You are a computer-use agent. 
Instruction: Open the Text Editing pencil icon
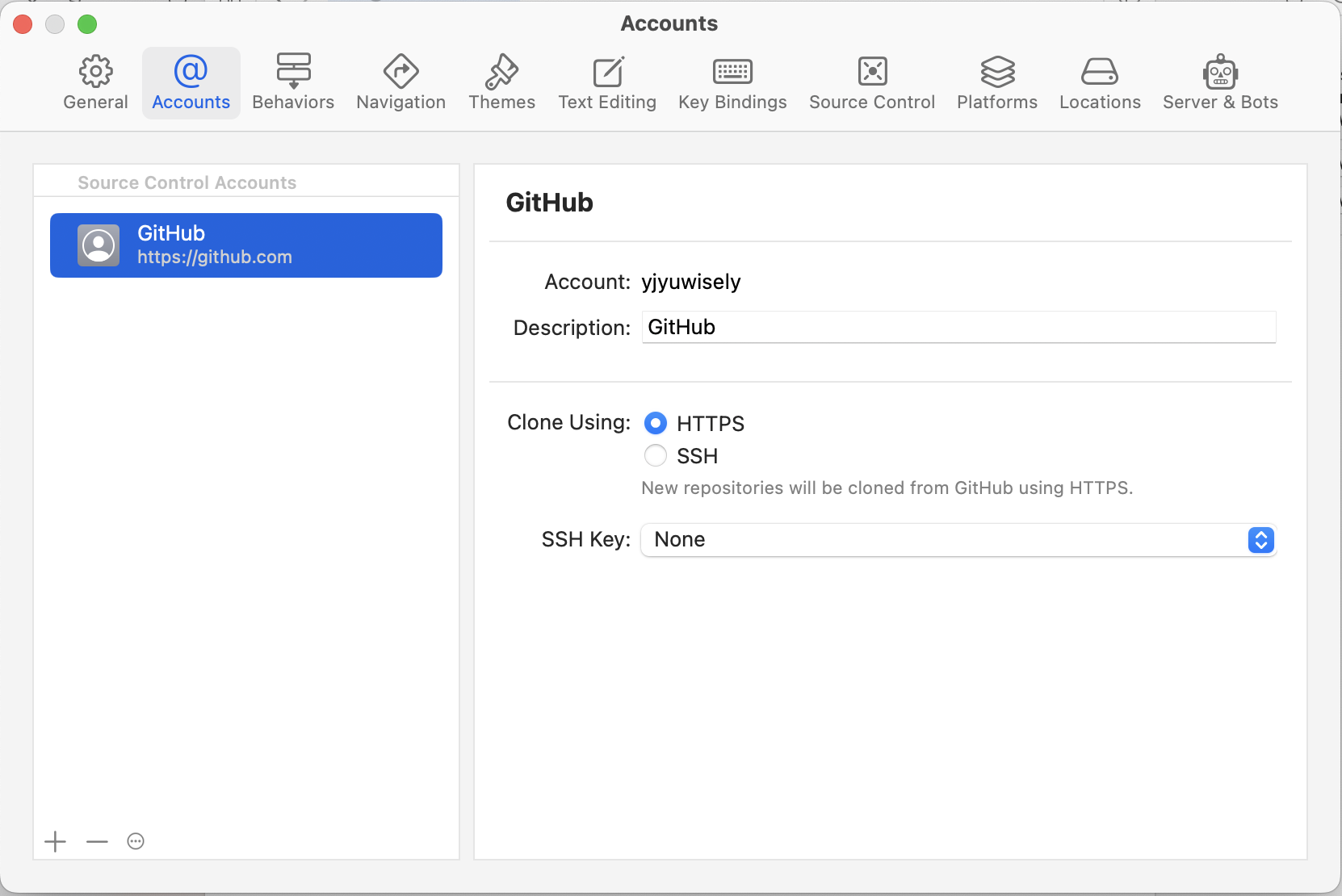tap(608, 72)
